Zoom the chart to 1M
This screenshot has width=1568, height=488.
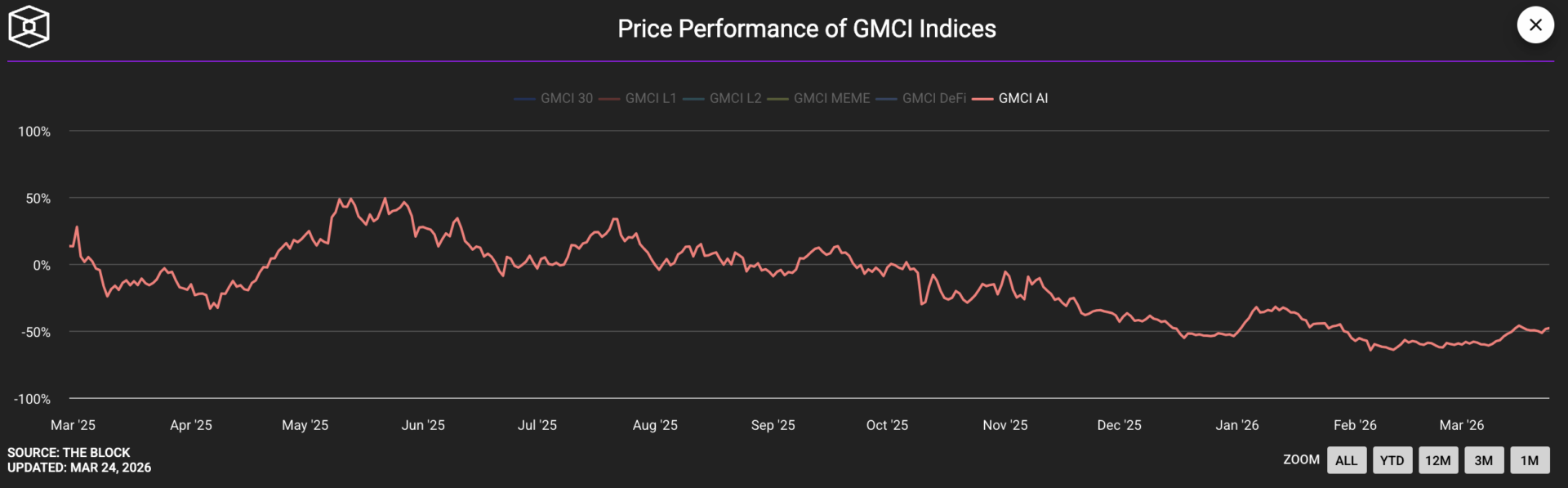(x=1529, y=460)
